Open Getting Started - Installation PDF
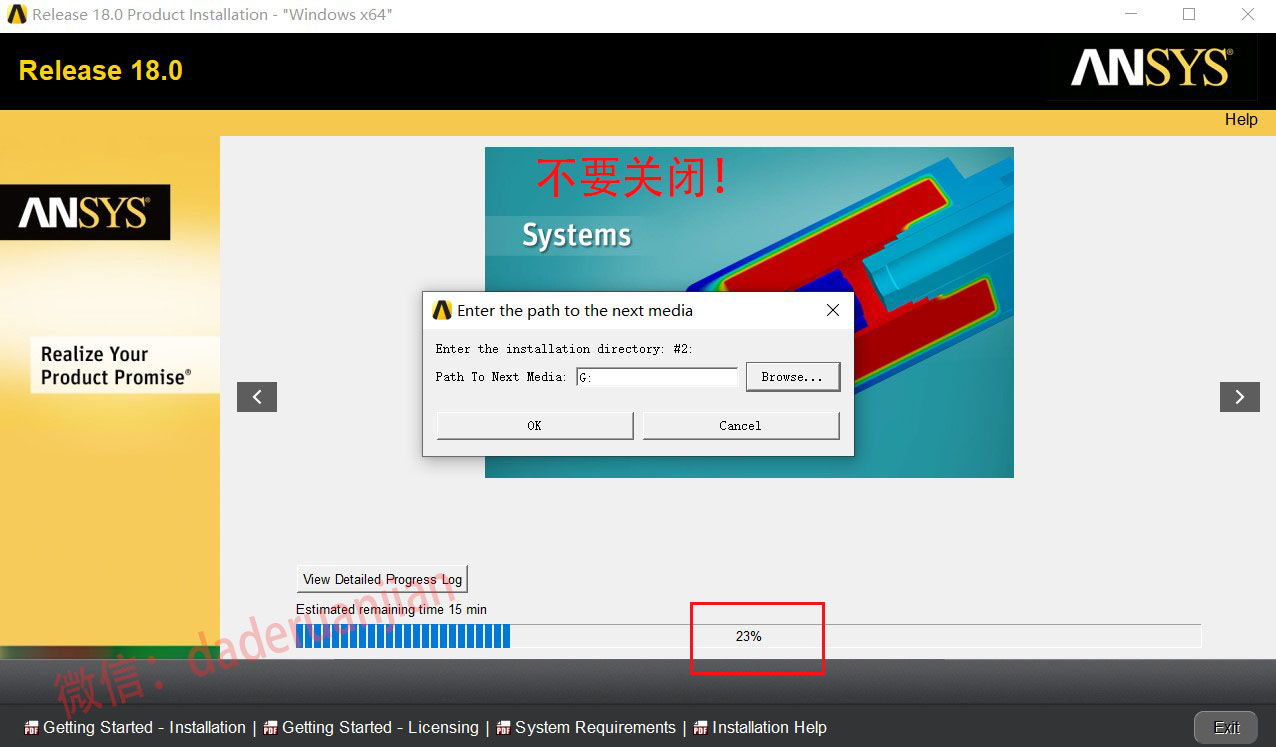Viewport: 1276px width, 747px height. click(x=135, y=728)
